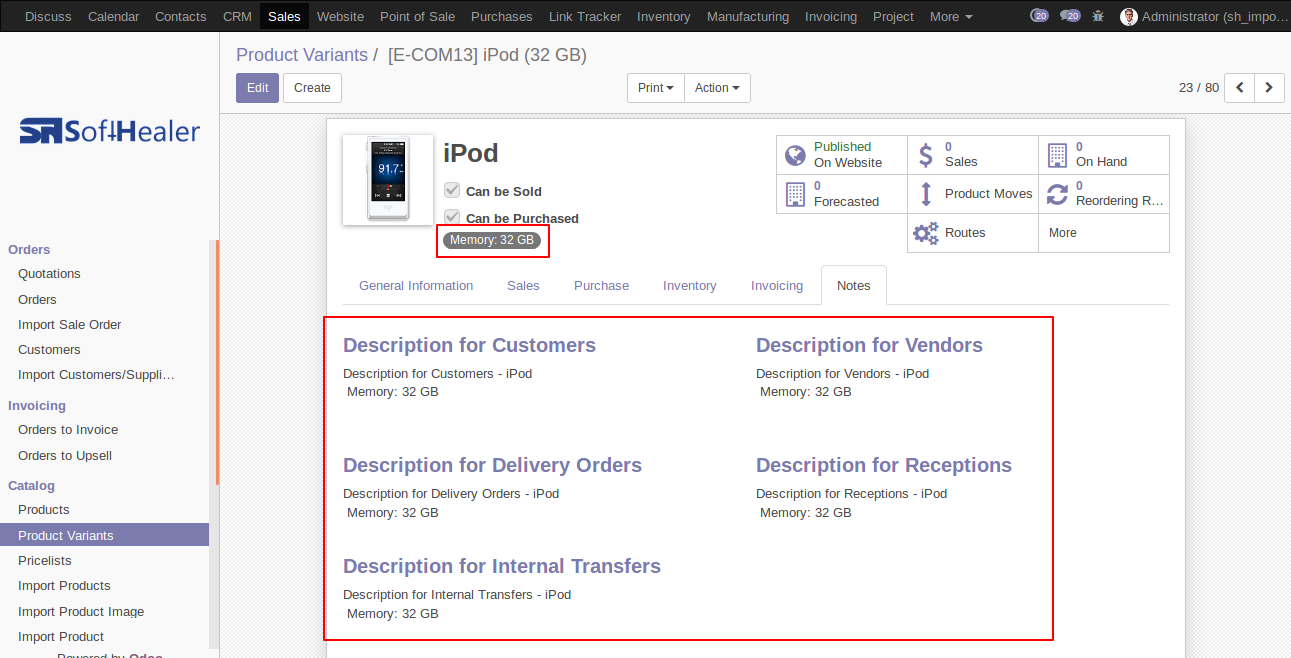This screenshot has height=658, width=1291.
Task: Click the 23 / 80 pager counter
Action: pyautogui.click(x=1199, y=88)
